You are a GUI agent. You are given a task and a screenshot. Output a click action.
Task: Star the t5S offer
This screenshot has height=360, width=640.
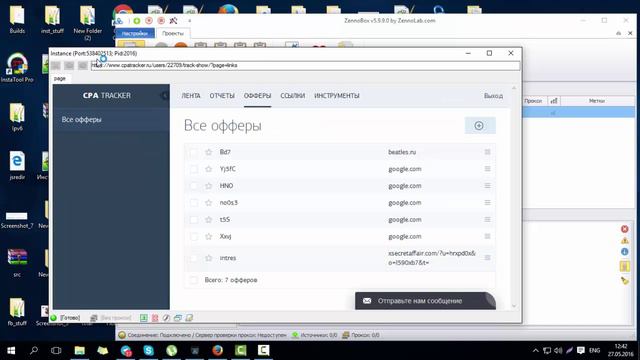coord(209,220)
